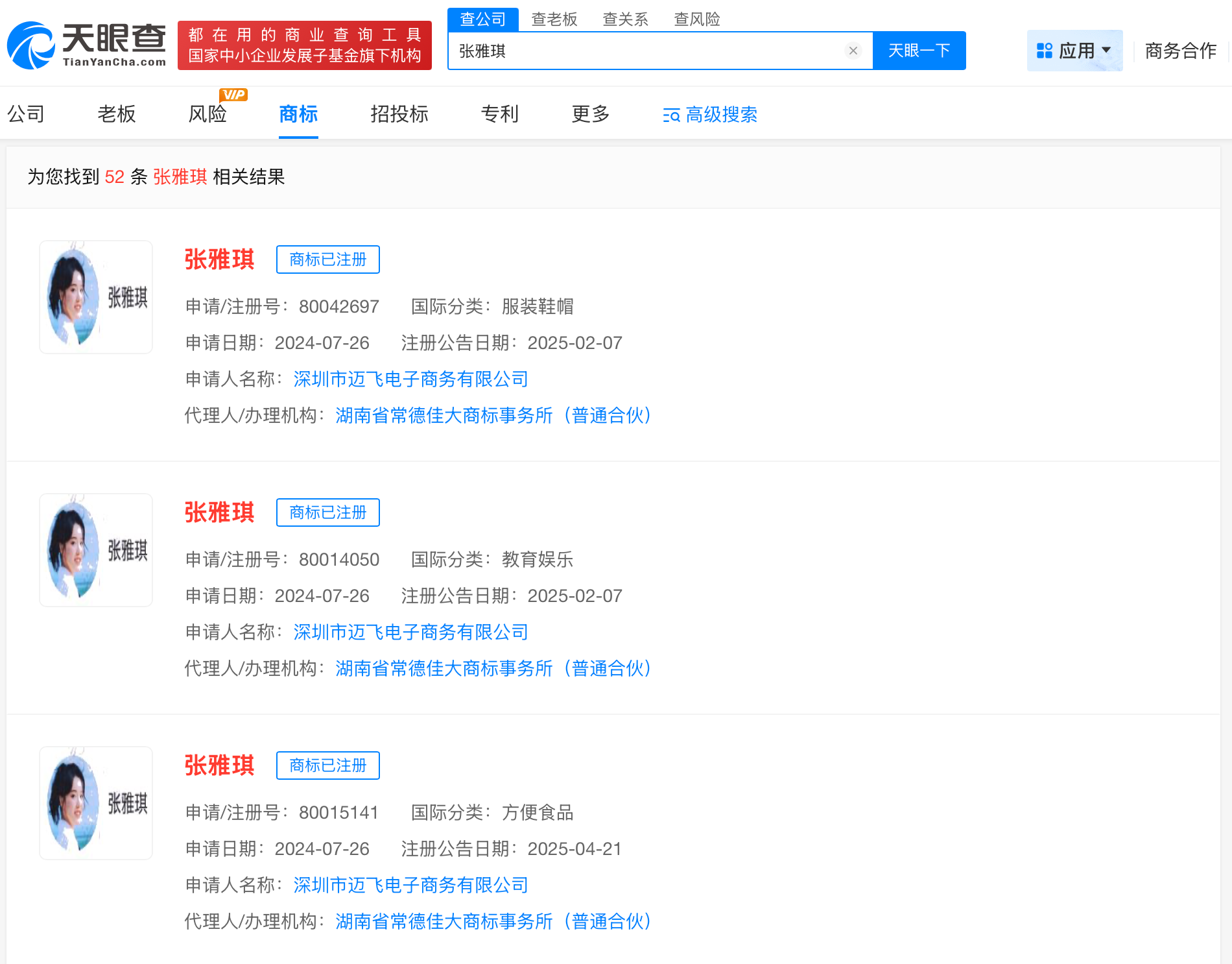Click 国际分类 value 教育娱乐

538,559
